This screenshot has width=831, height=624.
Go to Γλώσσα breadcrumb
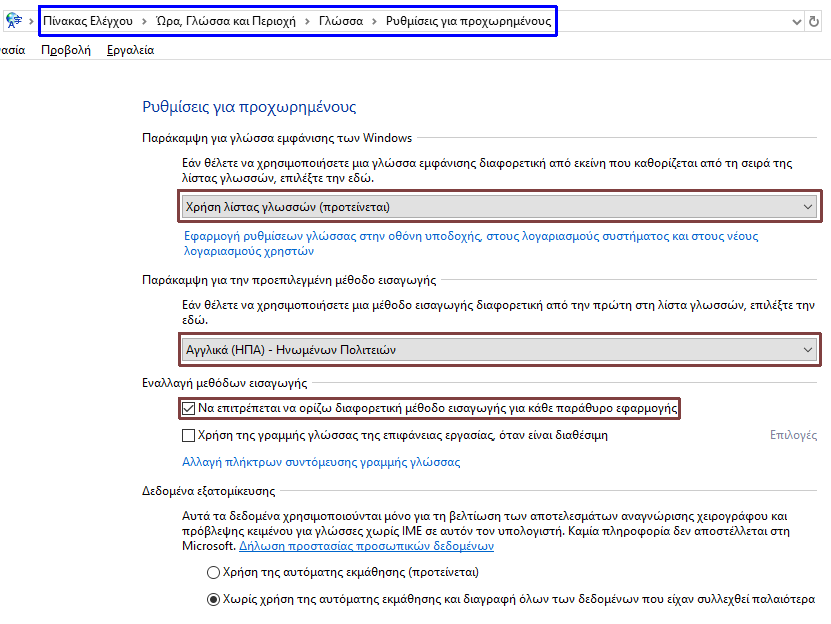point(341,21)
